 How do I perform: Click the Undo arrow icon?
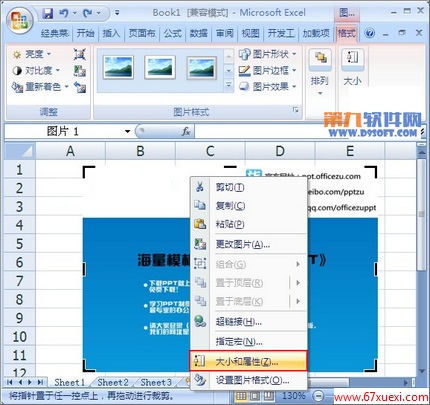coord(64,13)
